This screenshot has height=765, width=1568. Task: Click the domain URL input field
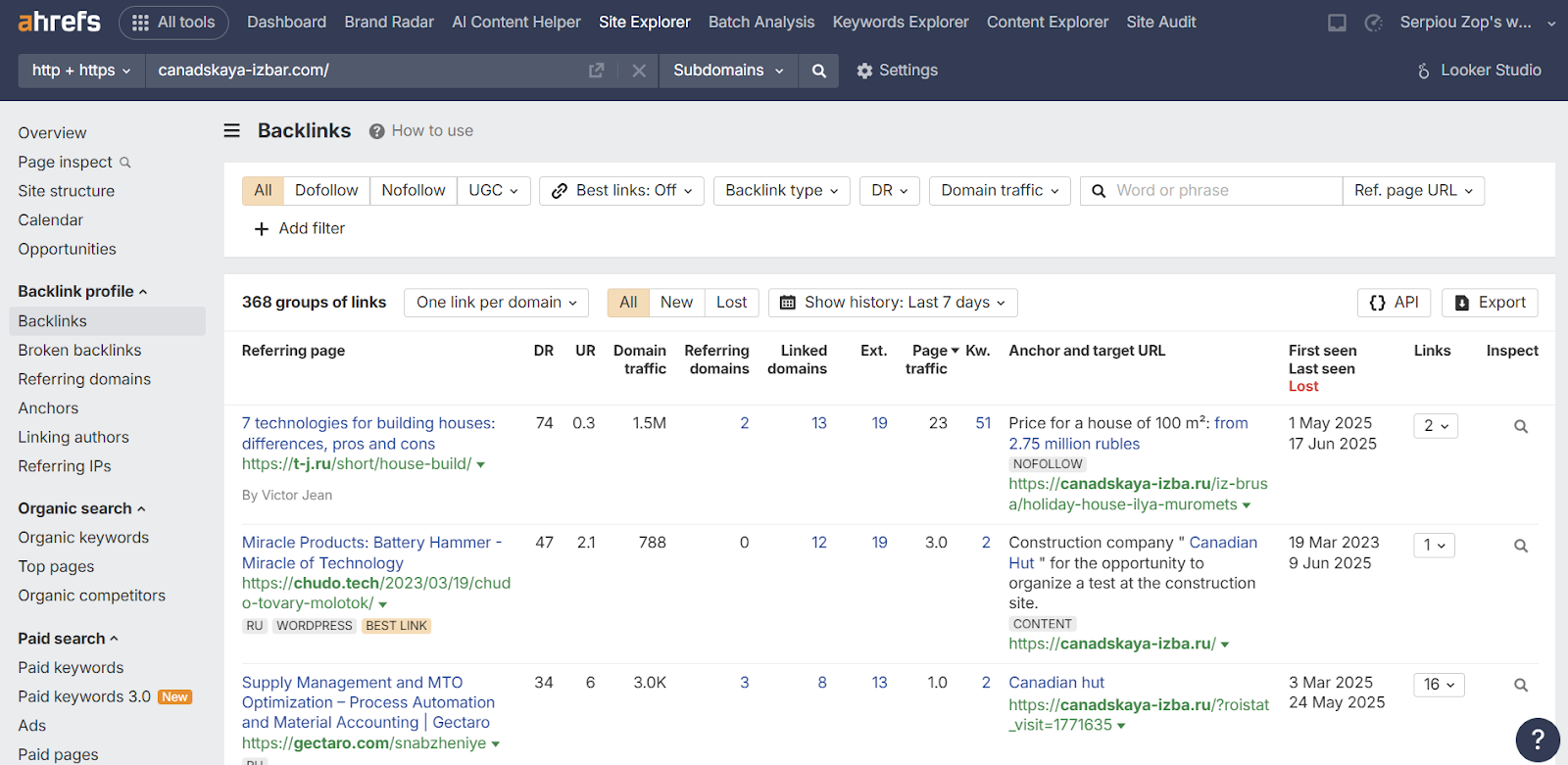coord(368,71)
